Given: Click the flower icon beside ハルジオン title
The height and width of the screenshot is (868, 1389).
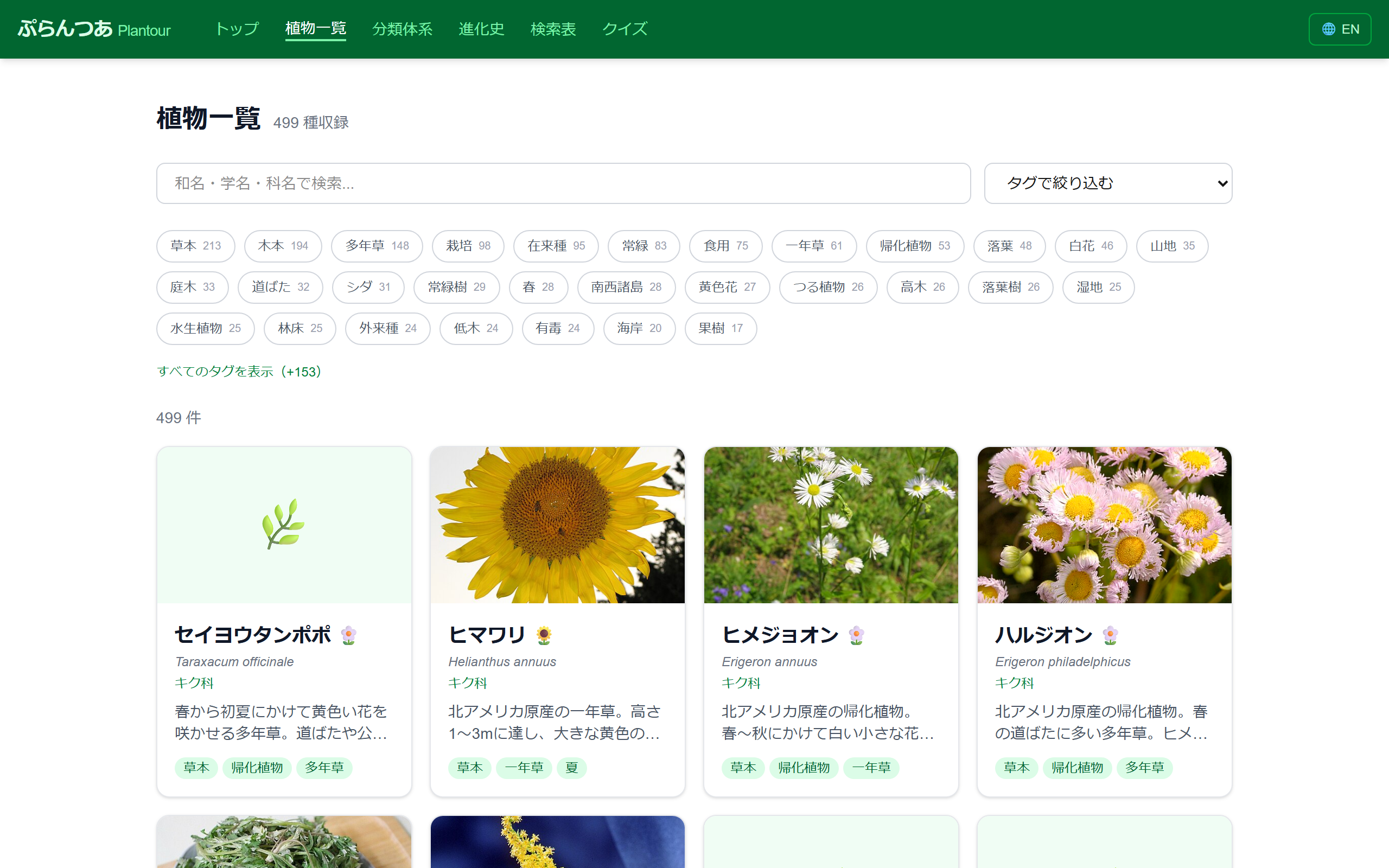Looking at the screenshot, I should pos(1110,635).
